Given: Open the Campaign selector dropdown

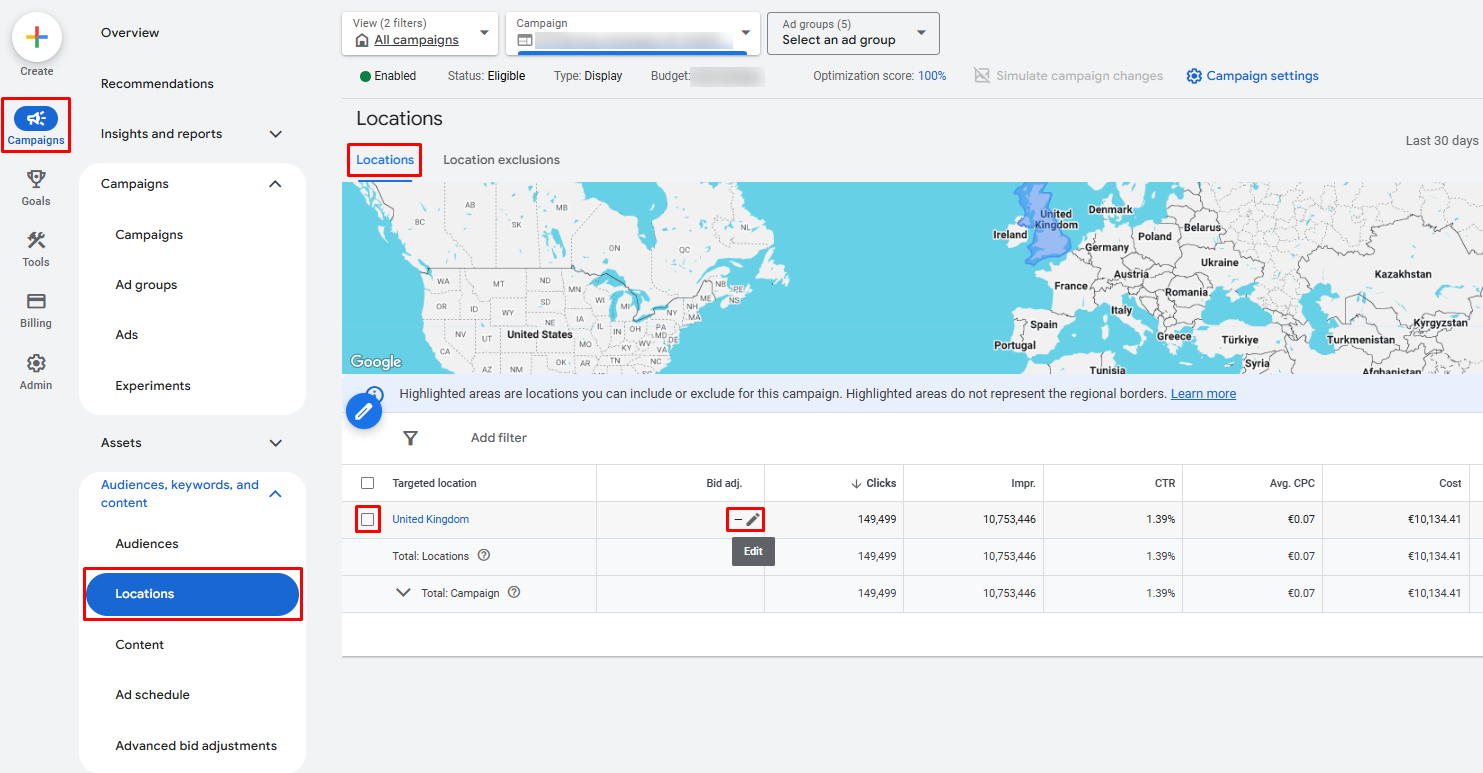Looking at the screenshot, I should pyautogui.click(x=632, y=33).
